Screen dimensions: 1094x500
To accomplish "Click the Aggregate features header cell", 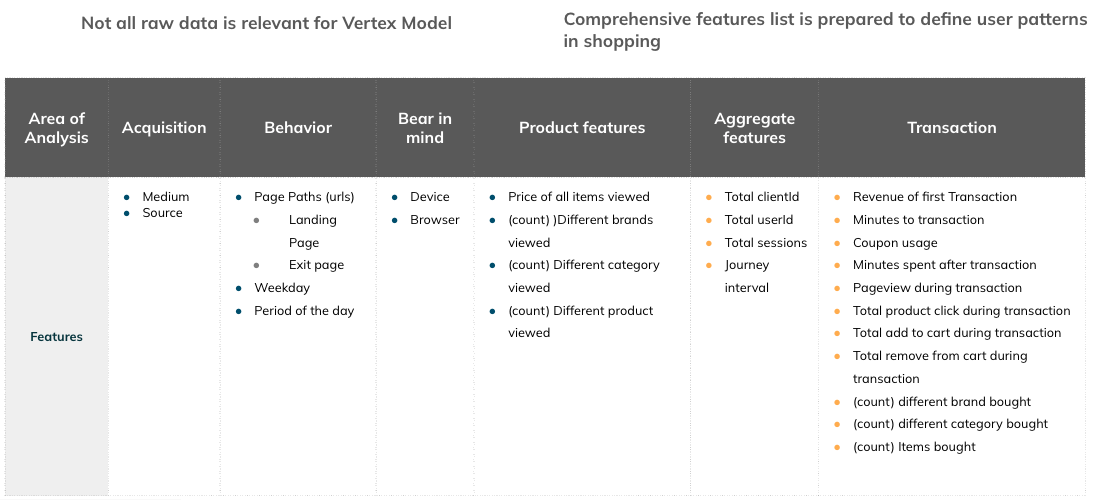I will click(754, 128).
